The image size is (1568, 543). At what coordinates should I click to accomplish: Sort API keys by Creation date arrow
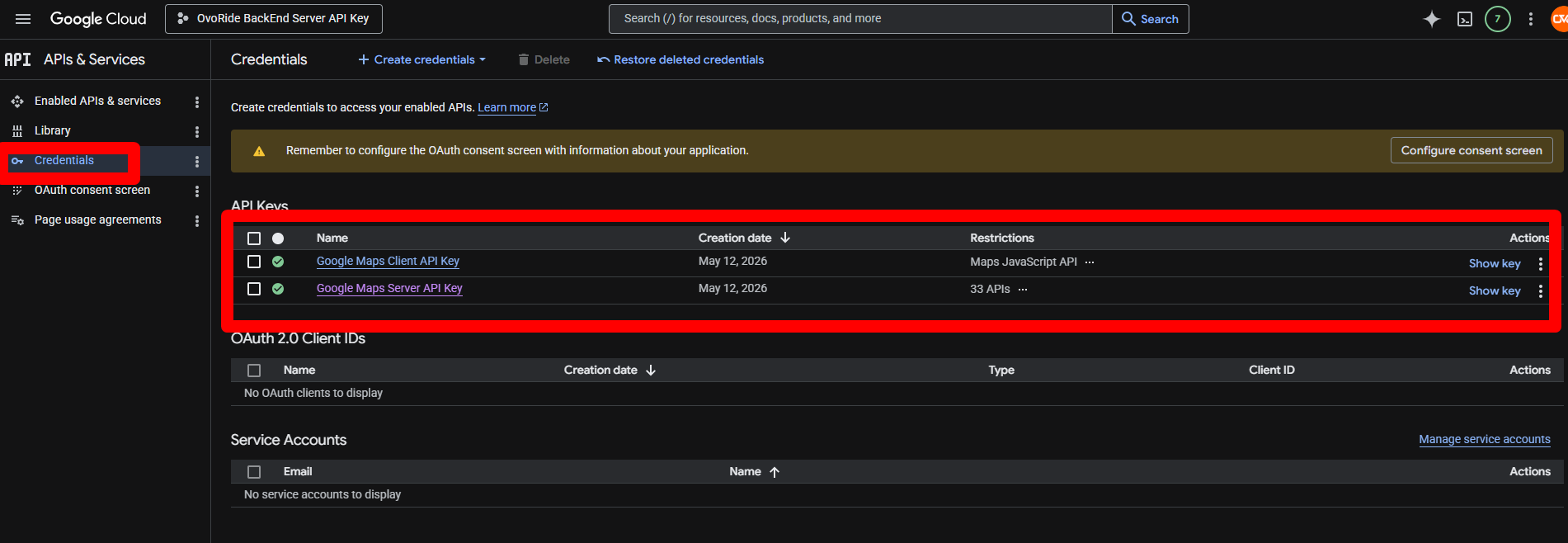785,238
